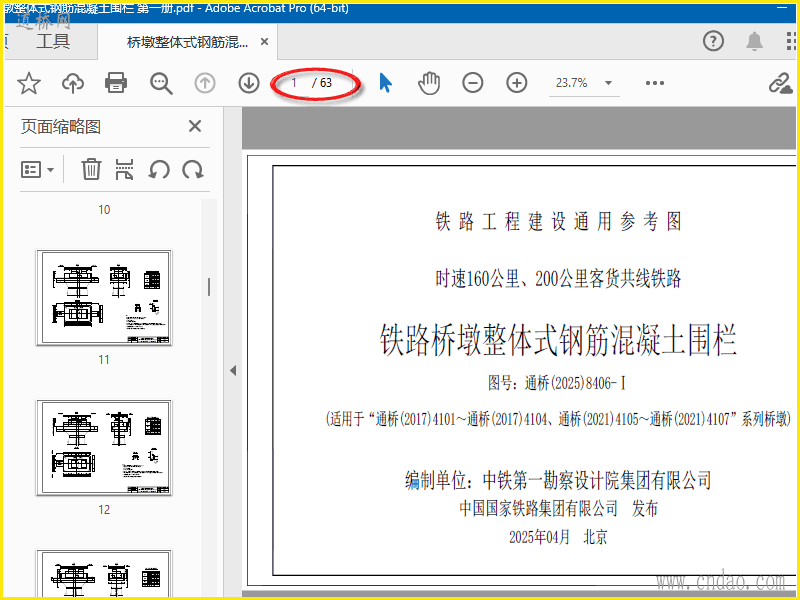The height and width of the screenshot is (600, 800).
Task: Click the 23.7% zoom level field
Action: (571, 83)
